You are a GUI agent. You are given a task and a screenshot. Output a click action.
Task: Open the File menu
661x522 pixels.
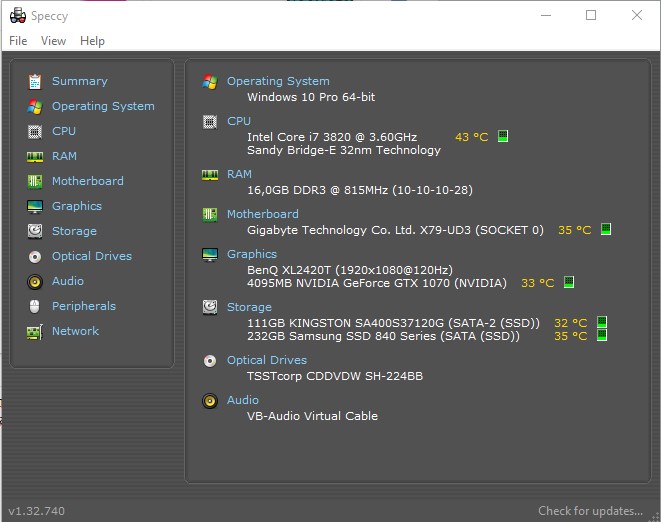(x=18, y=41)
